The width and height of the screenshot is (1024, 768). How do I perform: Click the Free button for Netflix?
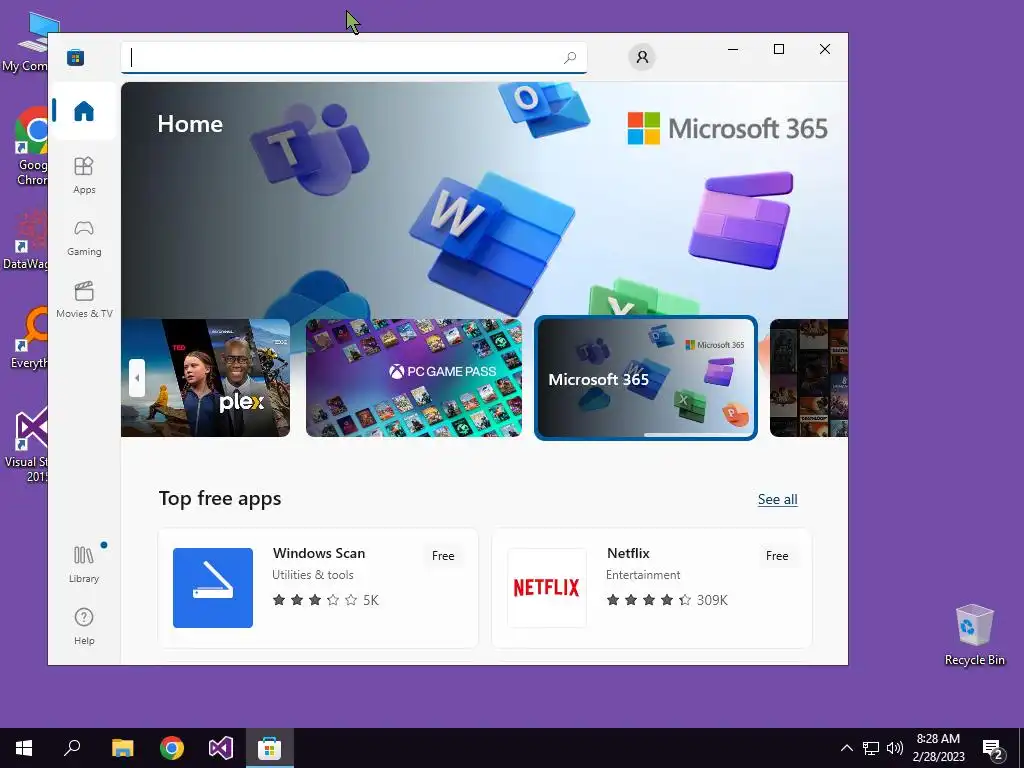(776, 556)
